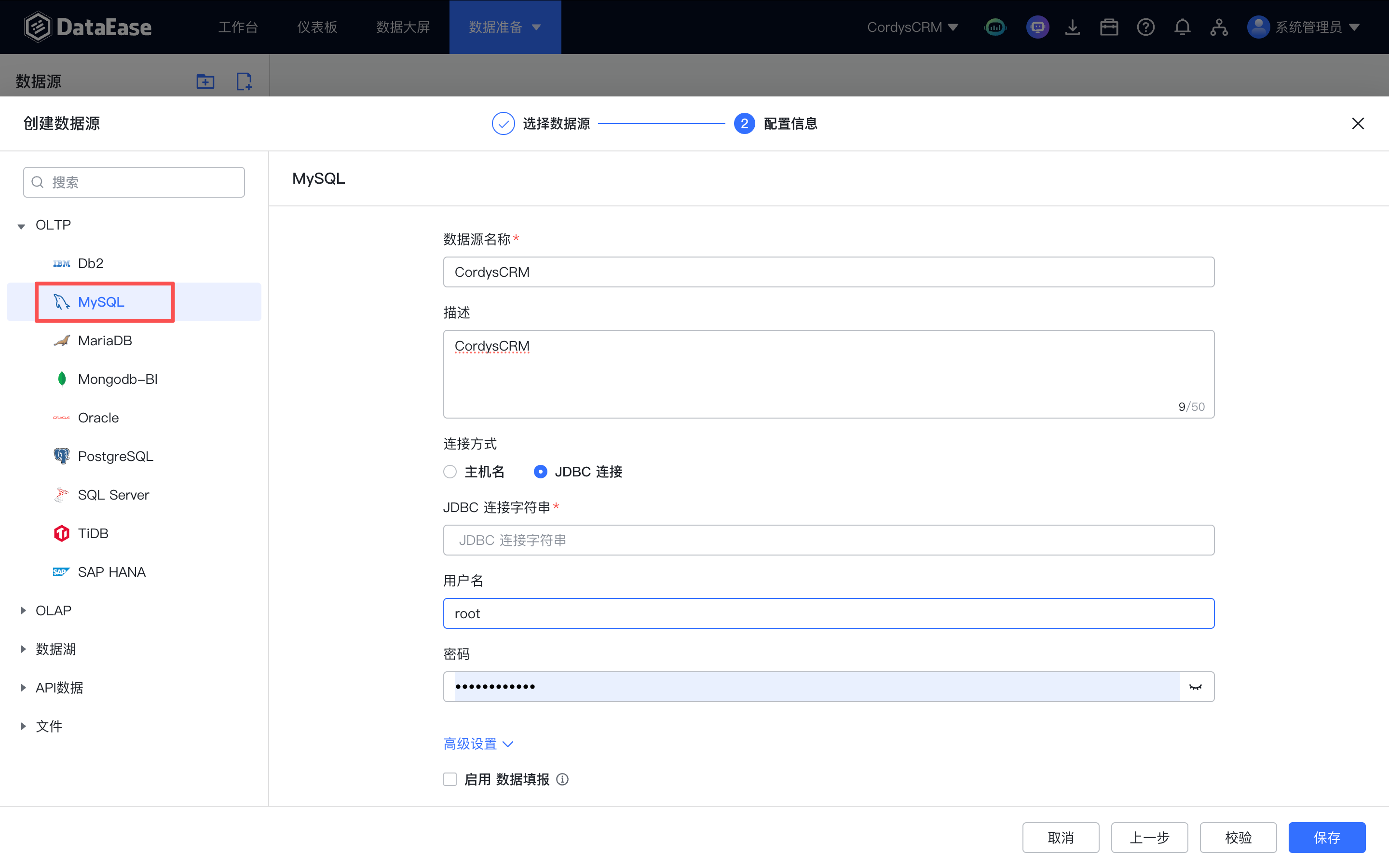Go to the 数据大屏 menu item

402,27
